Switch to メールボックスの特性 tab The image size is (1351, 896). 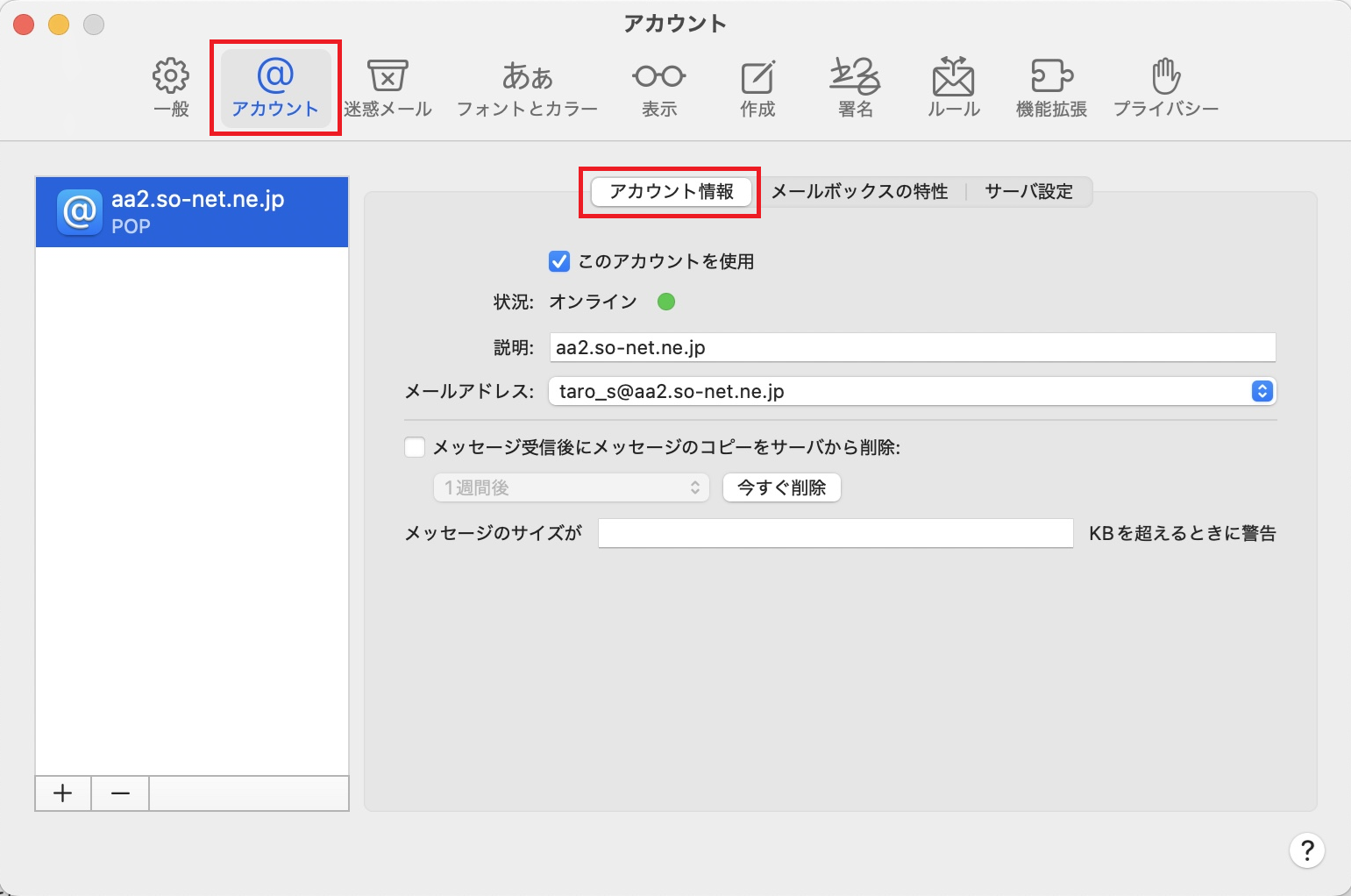tap(859, 191)
